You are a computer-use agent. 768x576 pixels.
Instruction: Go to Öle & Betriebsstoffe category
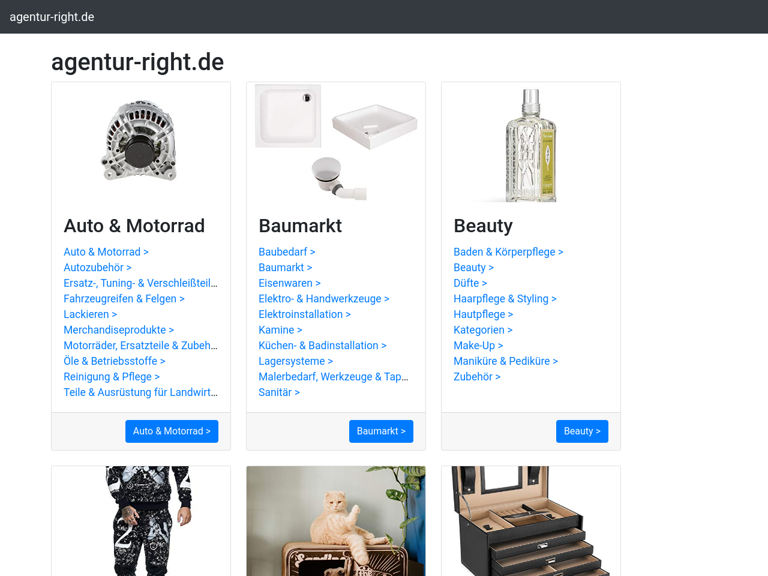pyautogui.click(x=114, y=361)
